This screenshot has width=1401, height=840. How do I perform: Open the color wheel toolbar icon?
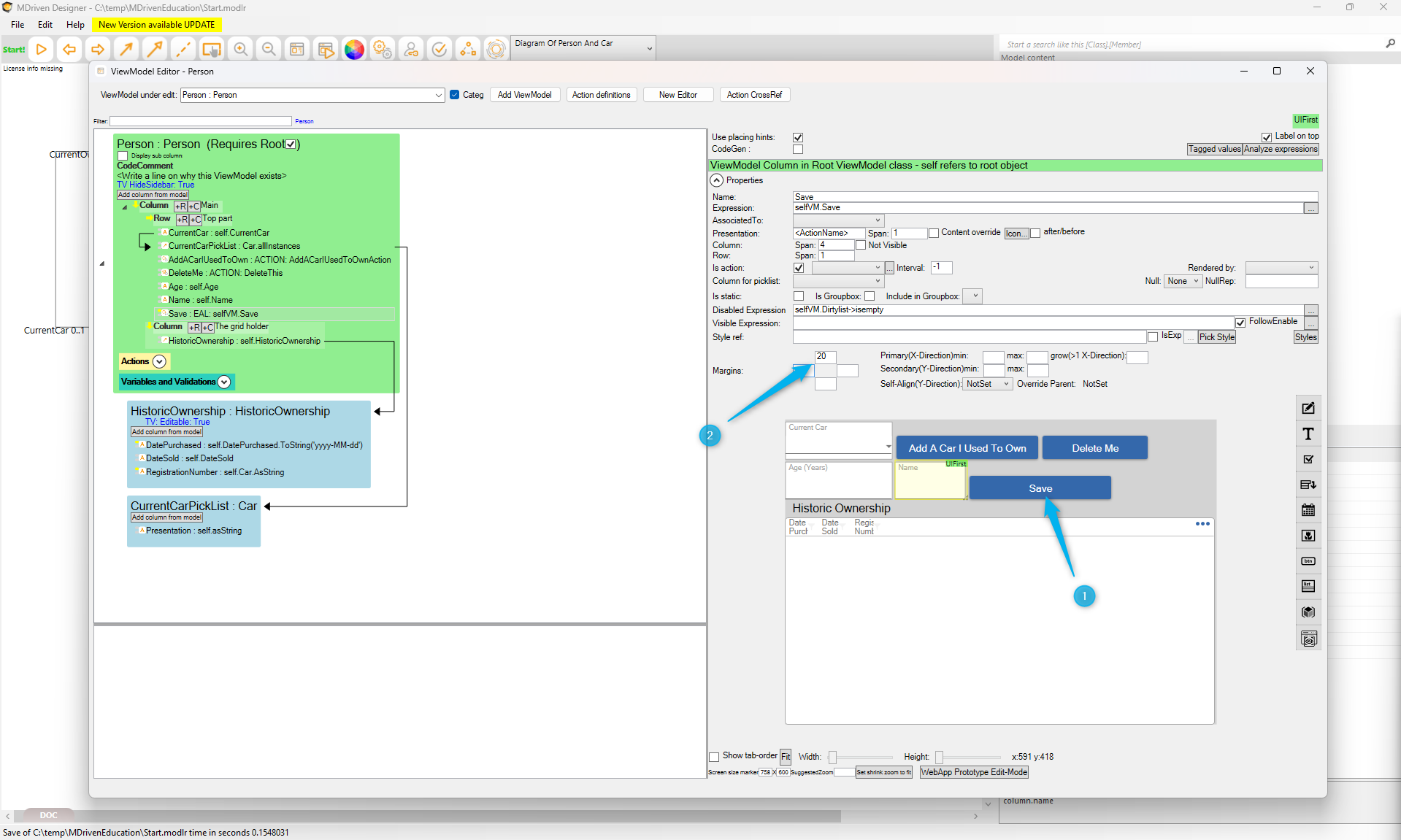[x=354, y=50]
